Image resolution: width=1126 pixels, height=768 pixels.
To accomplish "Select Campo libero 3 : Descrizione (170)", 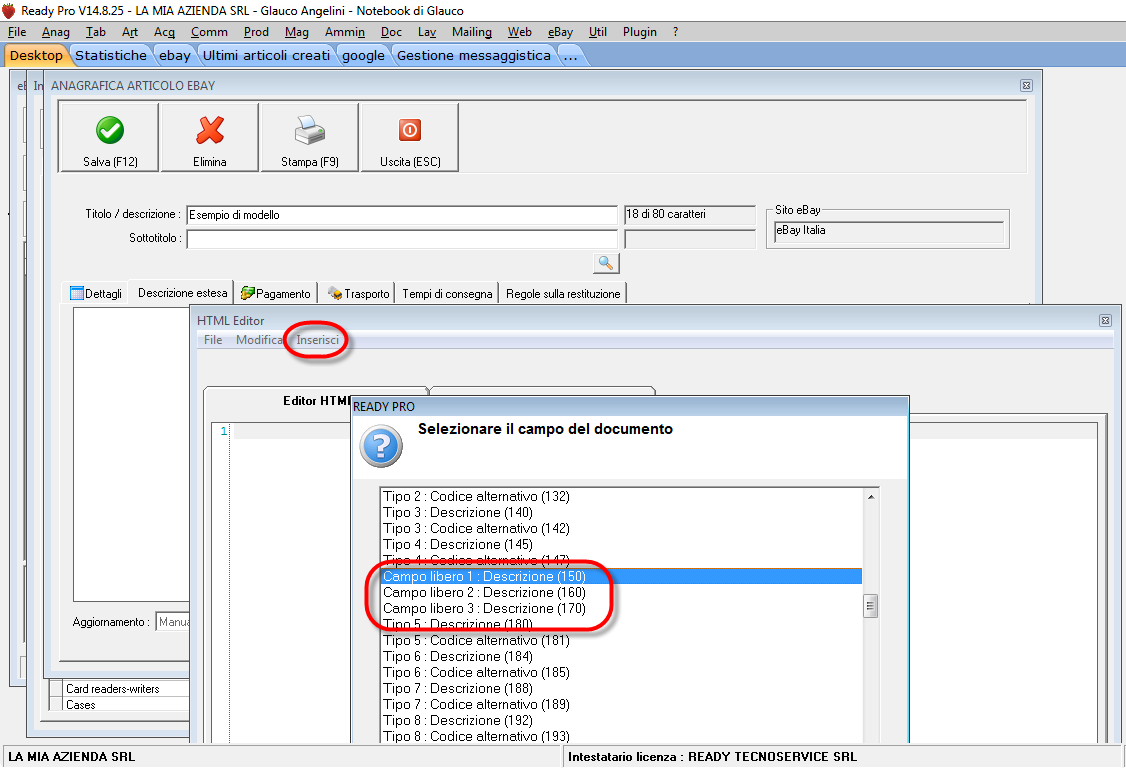I will pyautogui.click(x=622, y=609).
